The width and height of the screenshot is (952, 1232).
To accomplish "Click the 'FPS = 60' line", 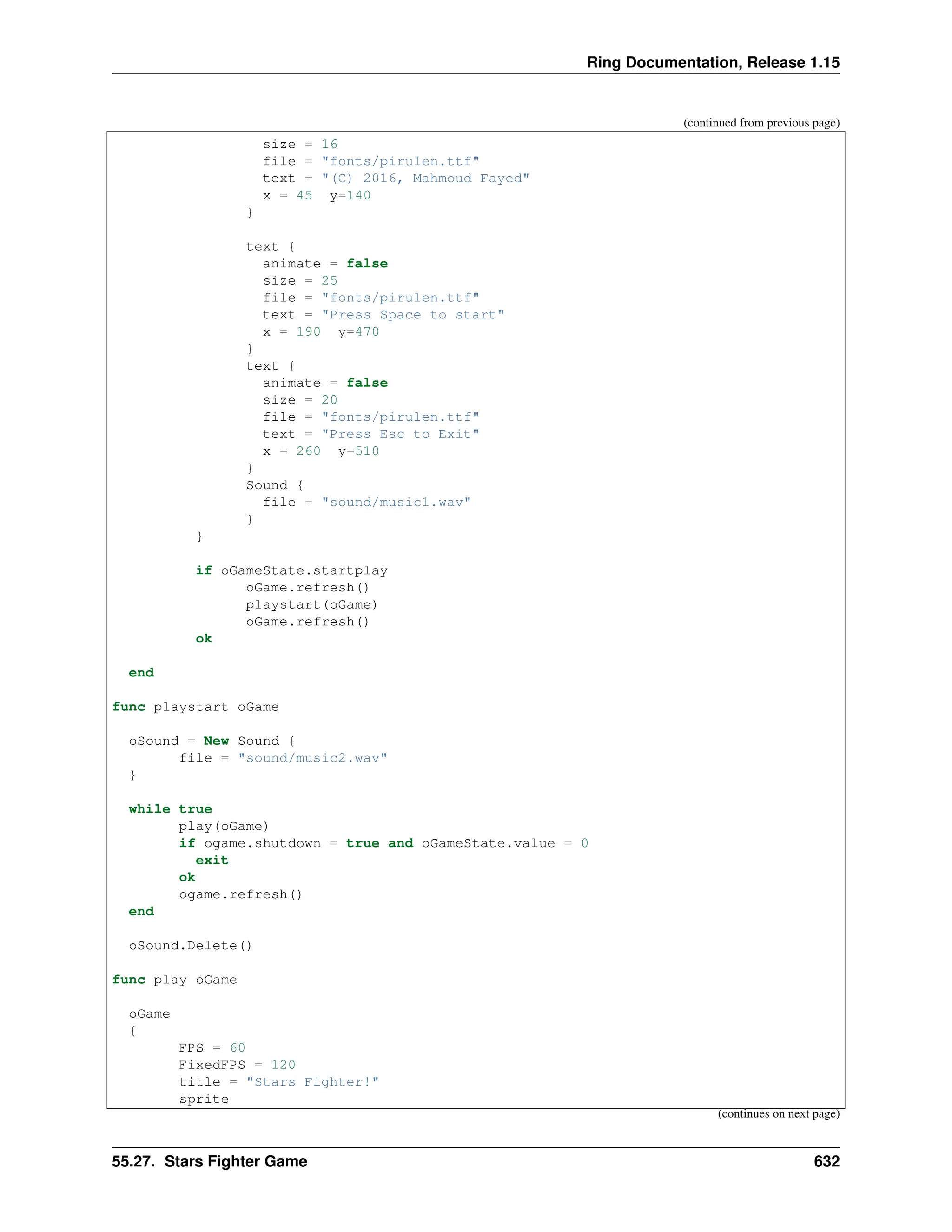I will pos(212,1048).
